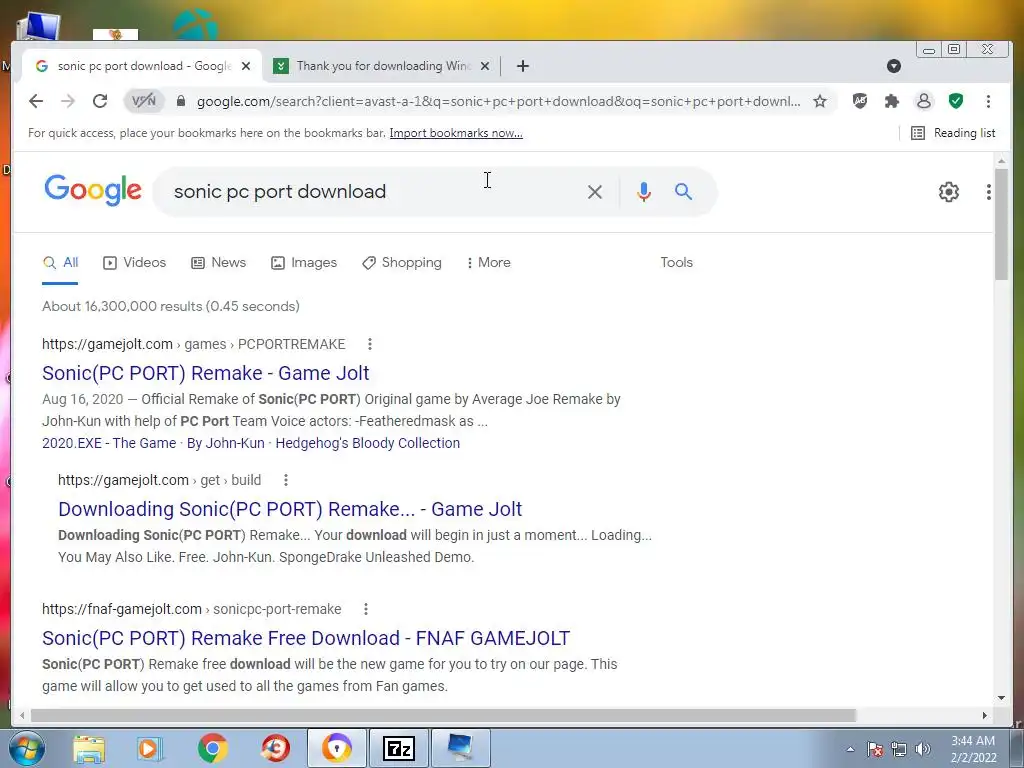Launch Windows Media Player from taskbar

(150, 748)
